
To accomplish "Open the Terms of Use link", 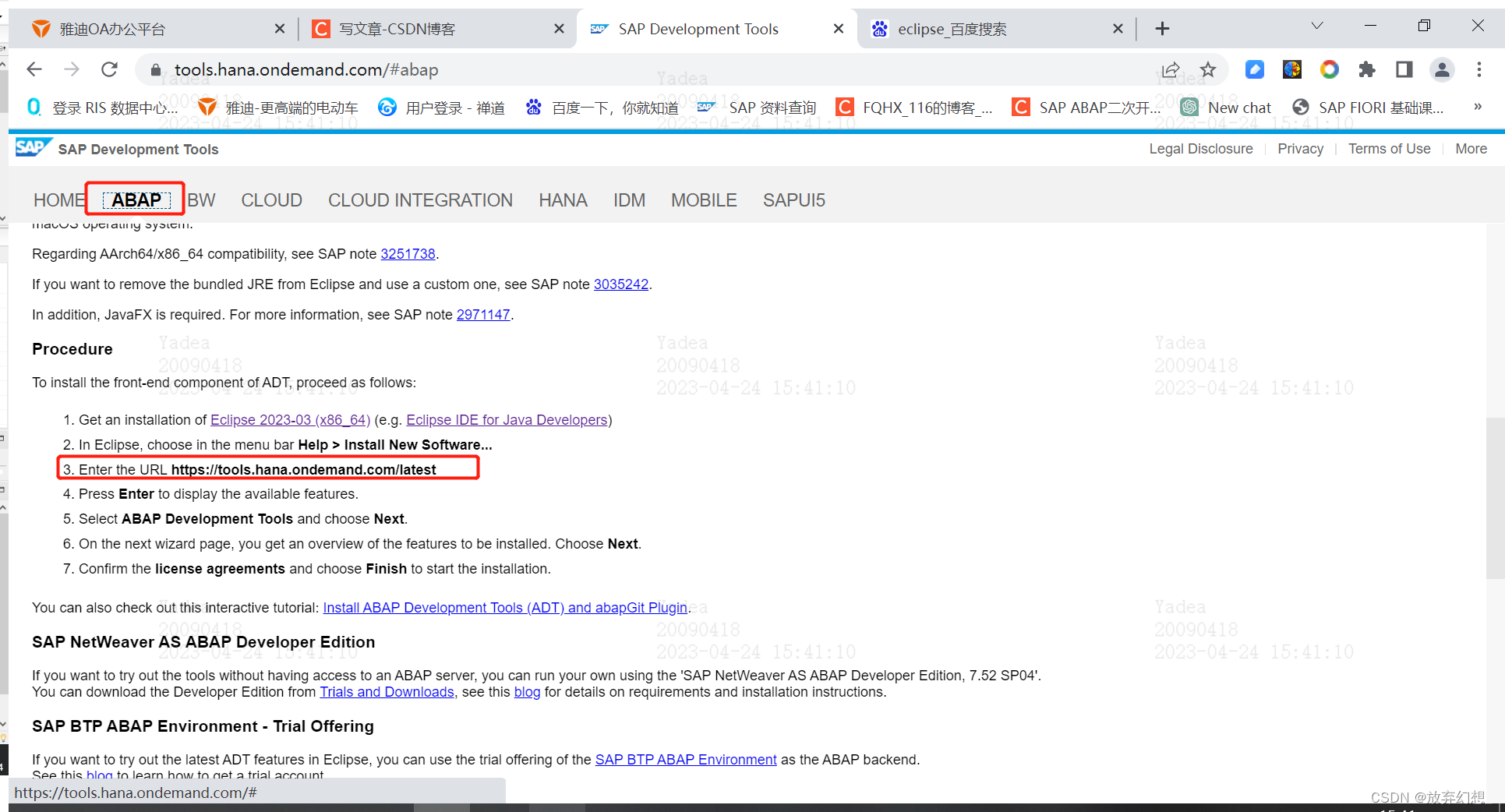I will 1389,149.
